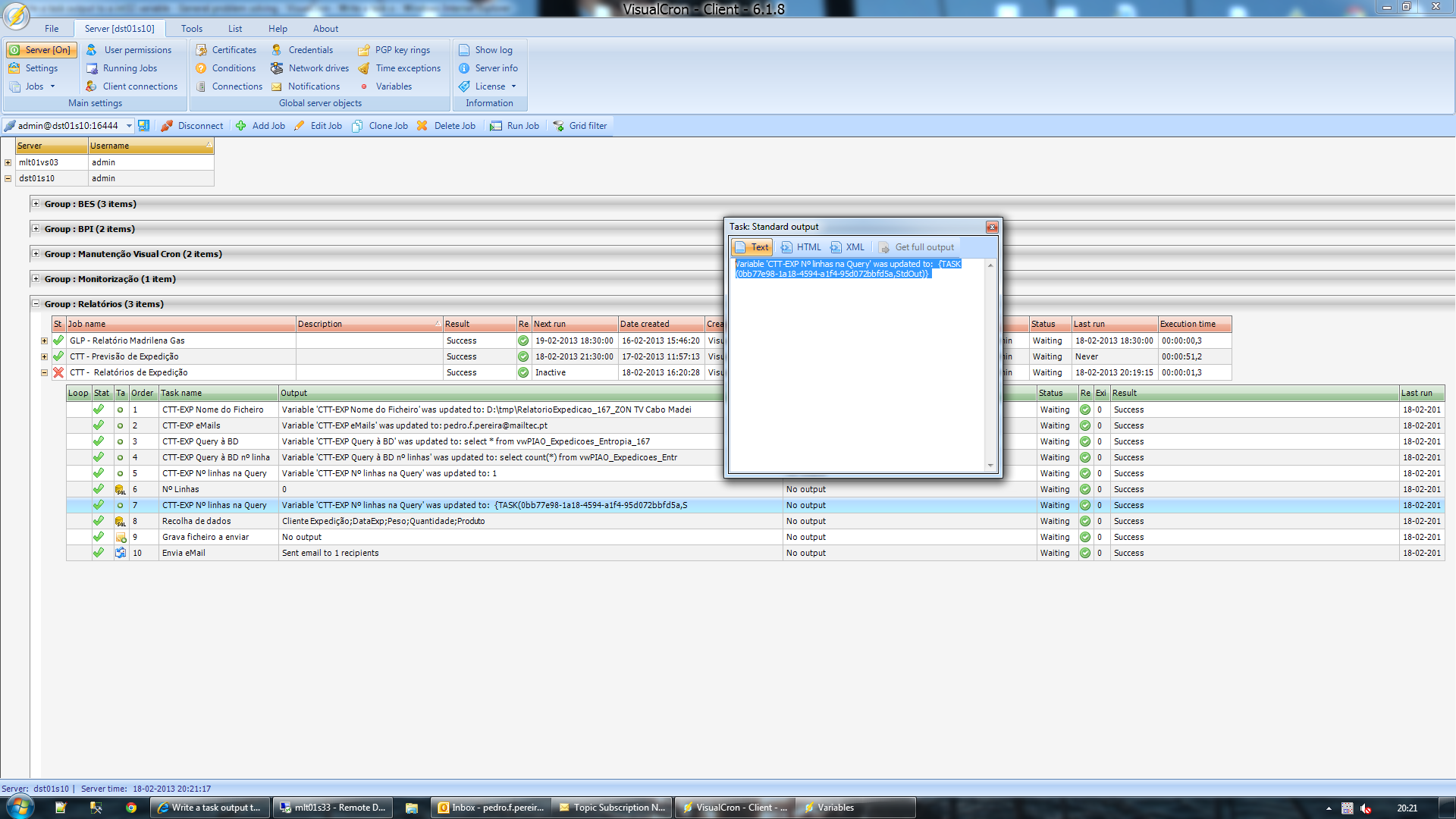Screen dimensions: 1456x819
Task: Click Edit Job
Action: (x=318, y=126)
